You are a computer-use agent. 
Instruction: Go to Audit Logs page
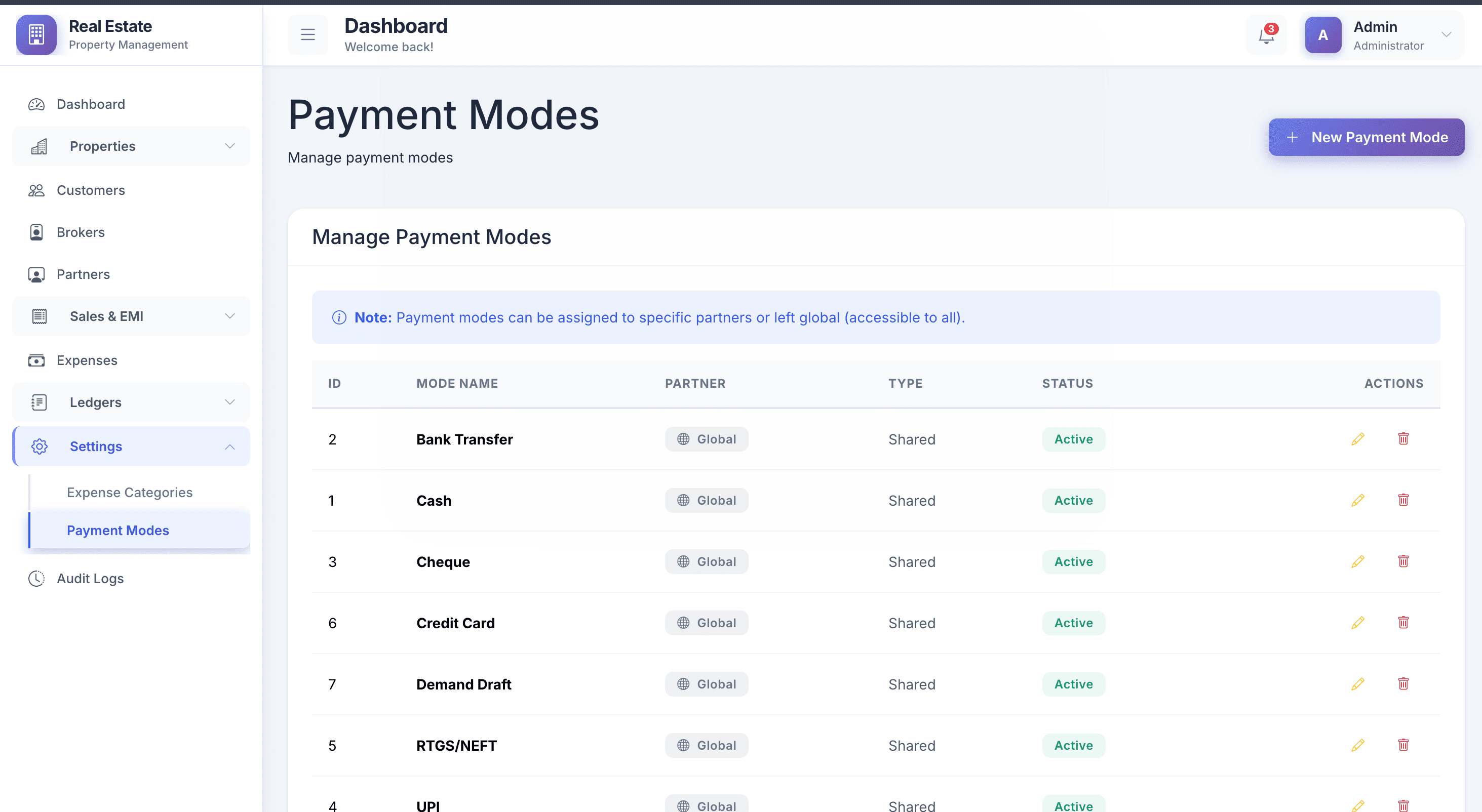90,579
